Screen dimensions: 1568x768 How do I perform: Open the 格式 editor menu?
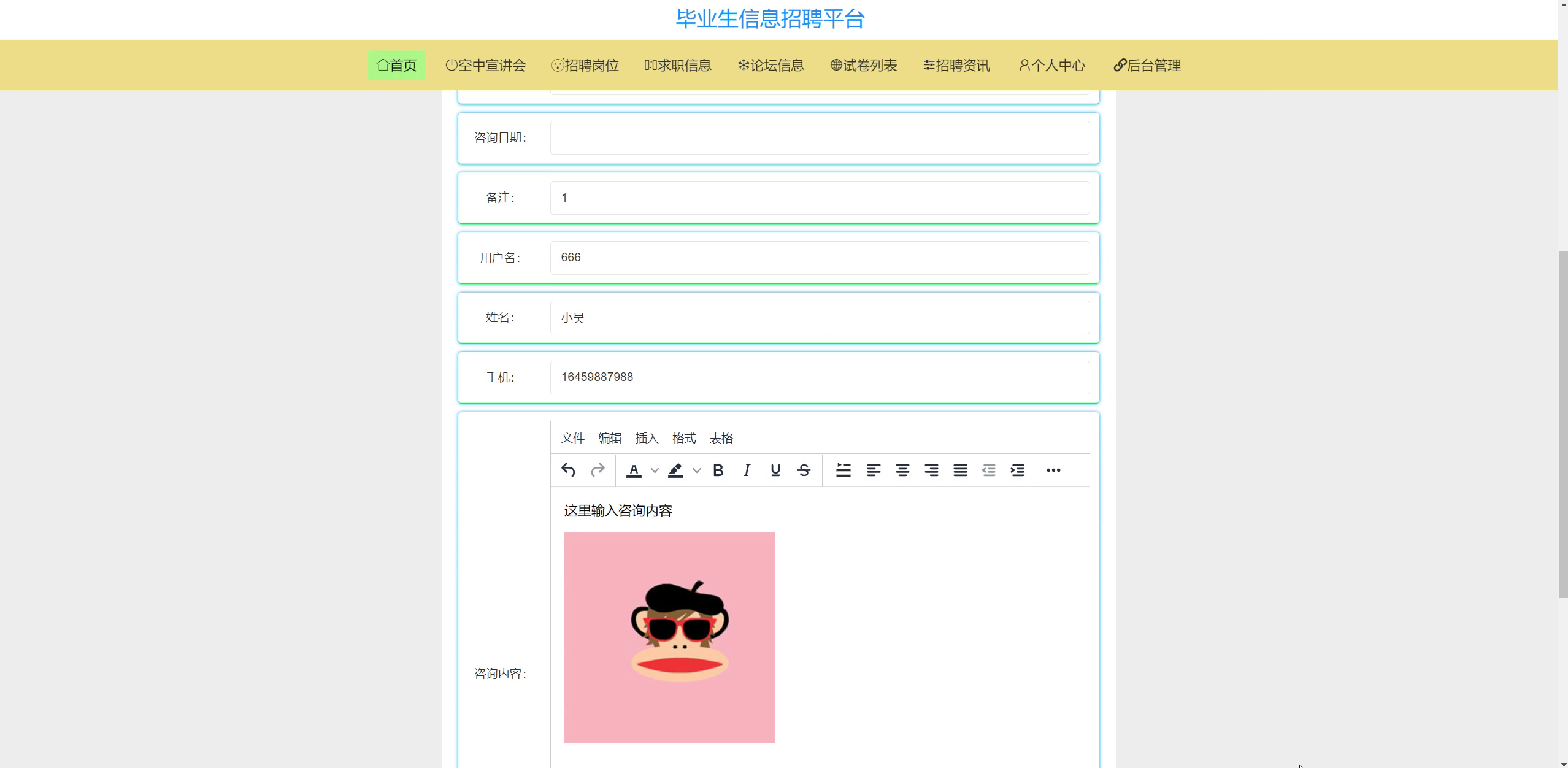(x=684, y=438)
